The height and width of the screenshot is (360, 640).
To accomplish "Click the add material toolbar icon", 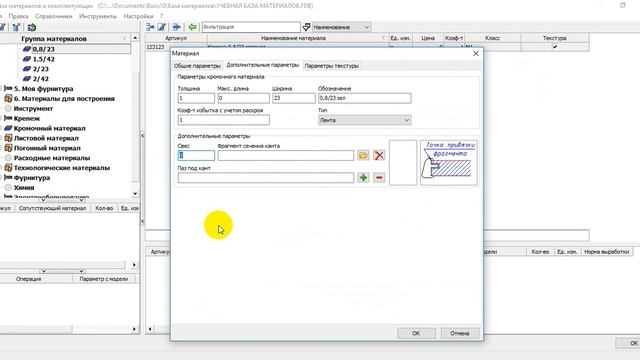I will point(150,27).
